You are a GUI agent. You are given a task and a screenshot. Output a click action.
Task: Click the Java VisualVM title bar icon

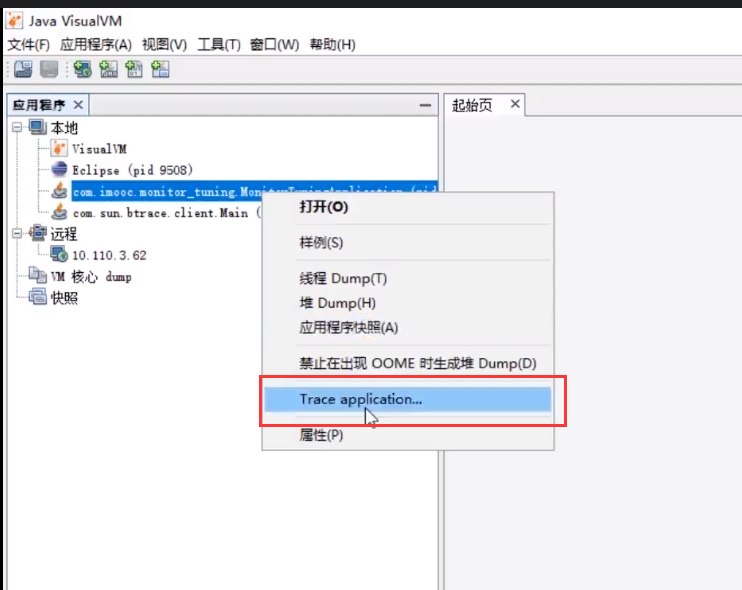point(14,20)
